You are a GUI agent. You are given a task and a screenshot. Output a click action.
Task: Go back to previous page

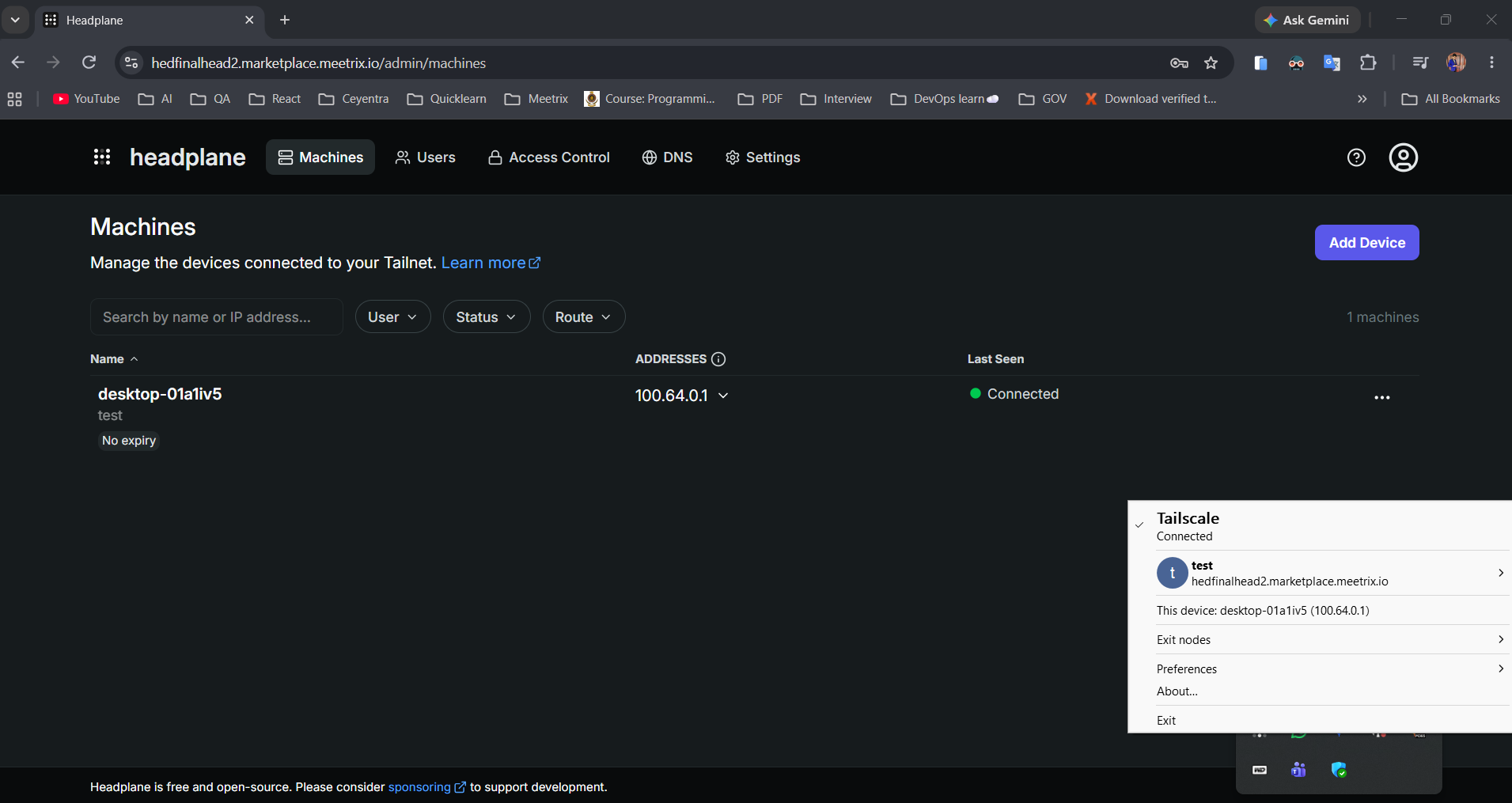pos(18,62)
